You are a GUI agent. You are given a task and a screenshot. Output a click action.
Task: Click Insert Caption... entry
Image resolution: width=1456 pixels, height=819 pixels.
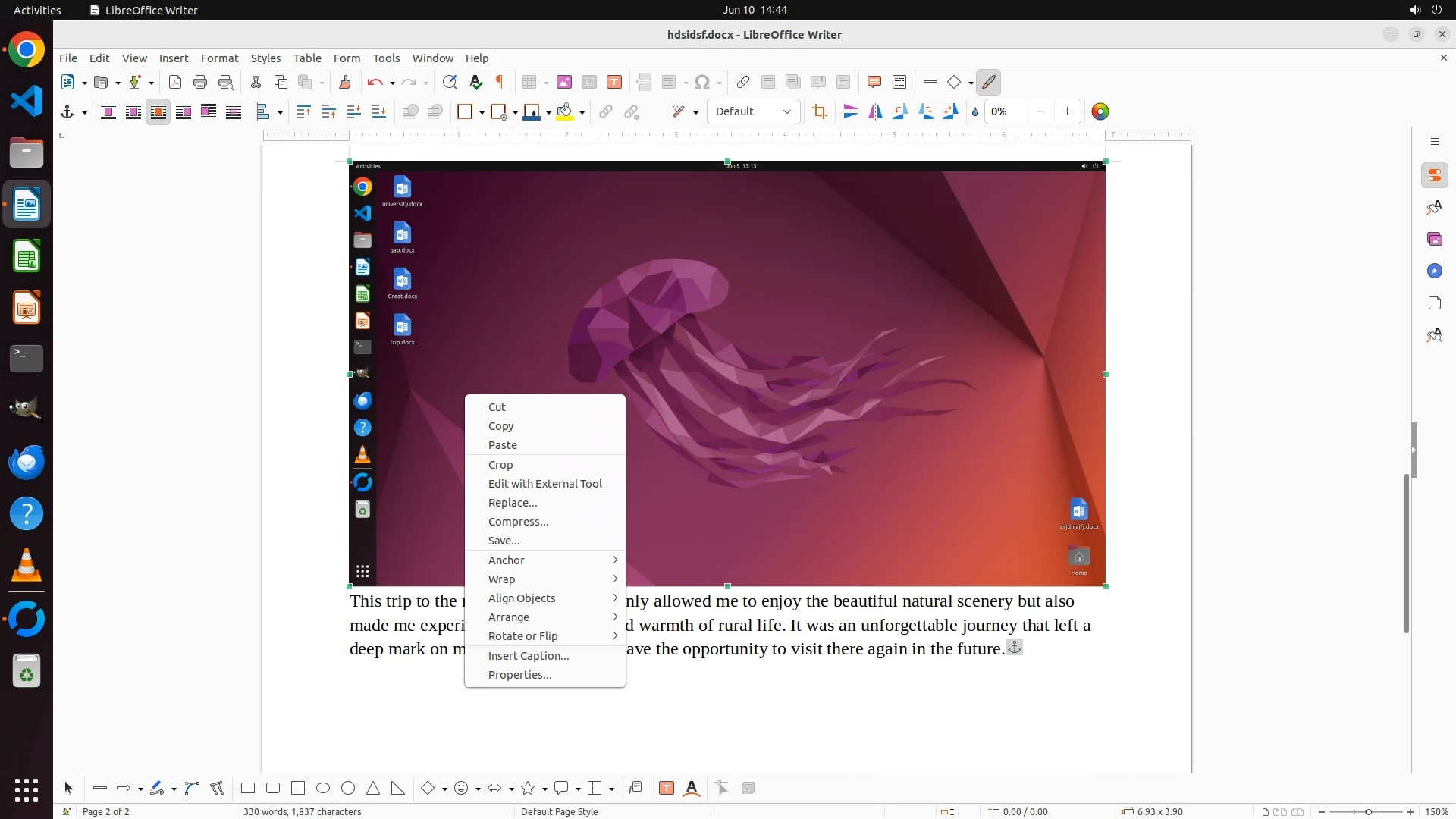click(x=528, y=656)
